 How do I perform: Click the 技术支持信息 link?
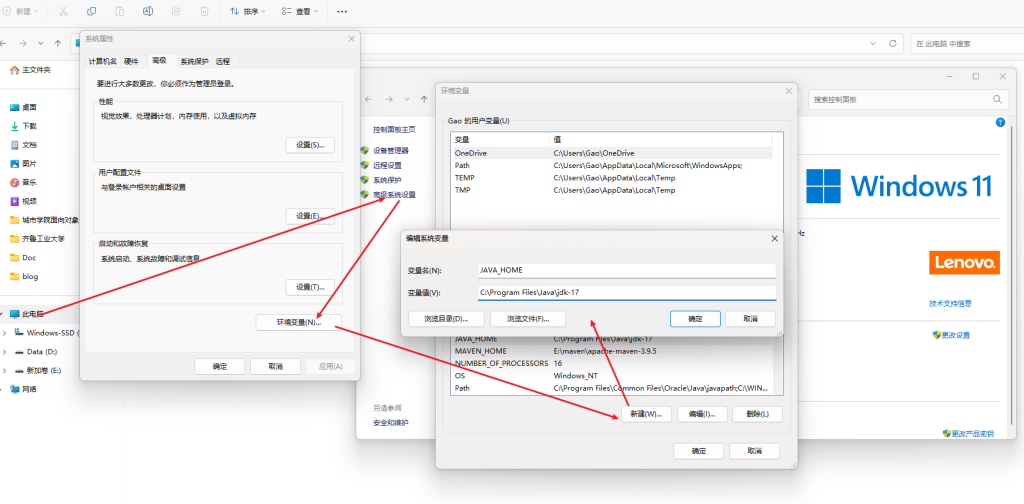[x=950, y=304]
